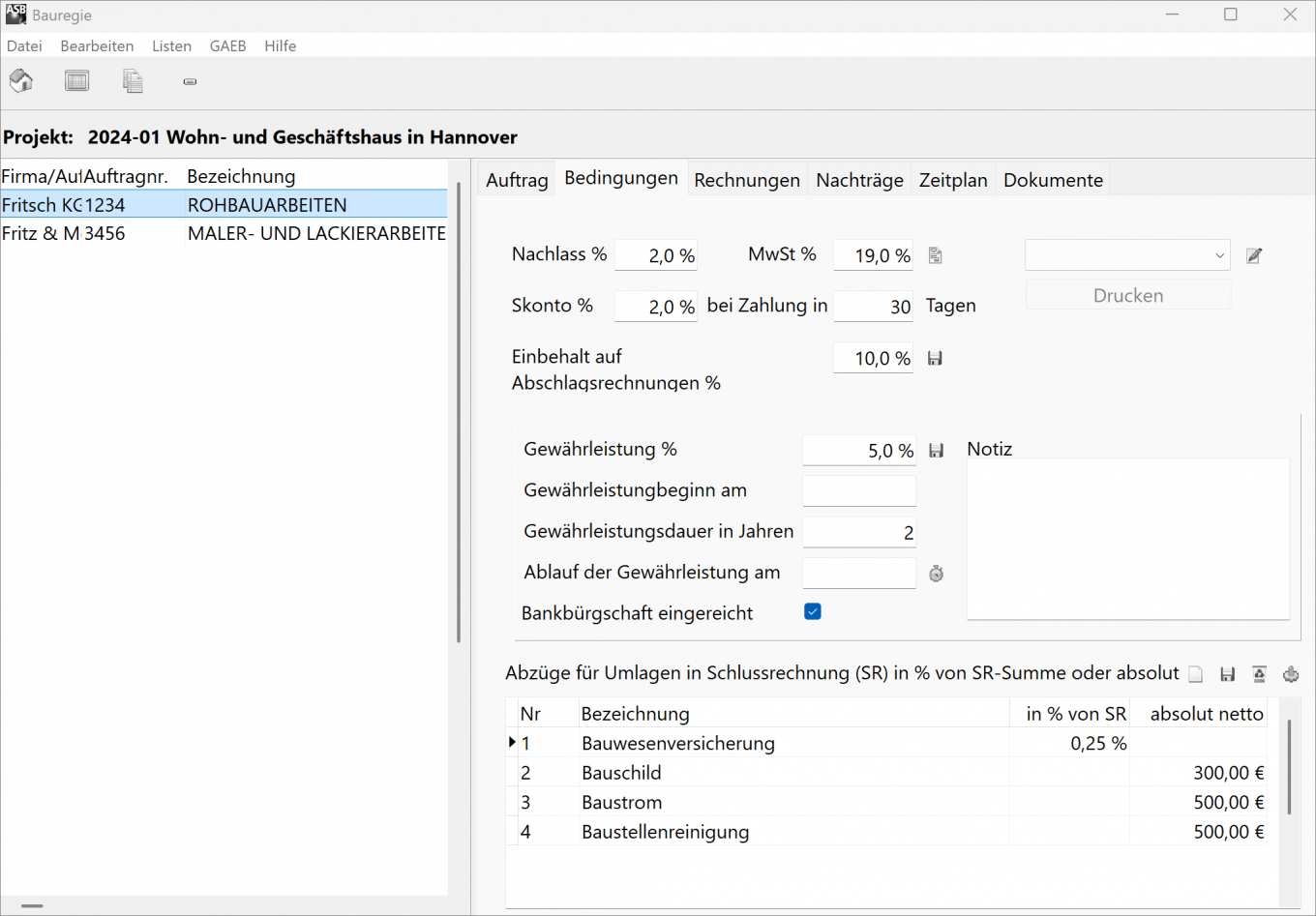1316x916 pixels.
Task: Uncheck the Bankbürgschaft eingereicht checkbox
Action: pyautogui.click(x=813, y=611)
